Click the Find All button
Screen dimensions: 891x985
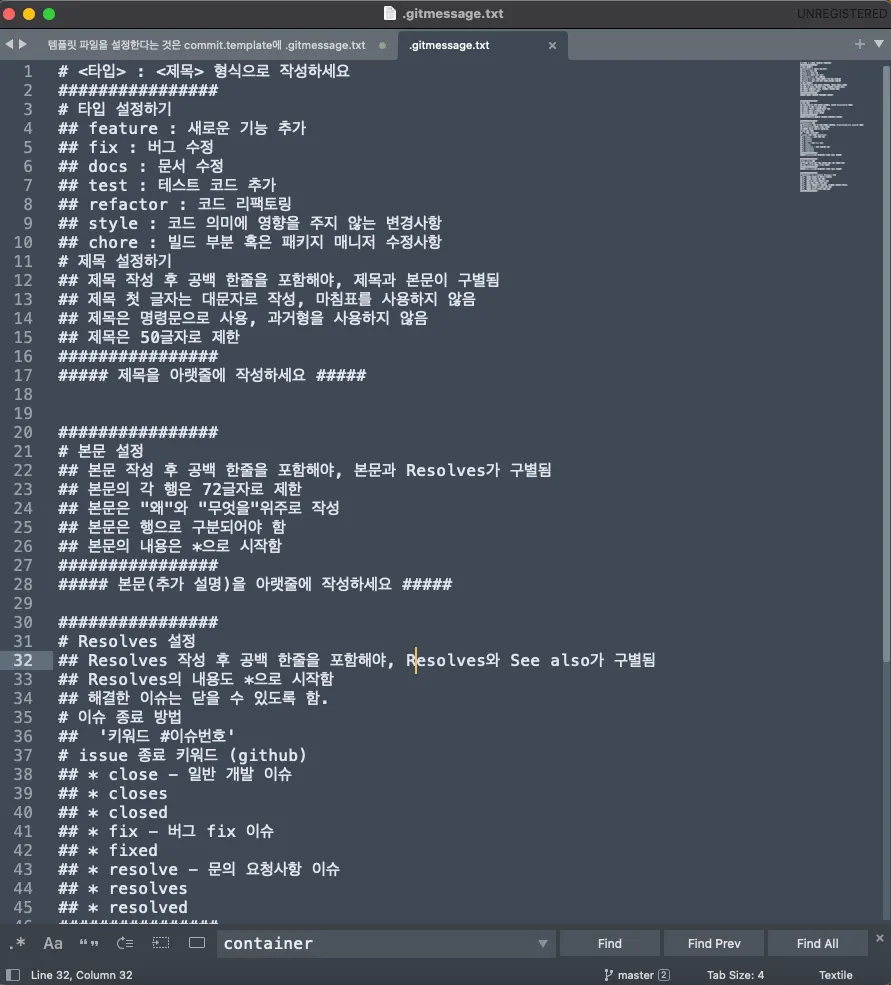click(817, 944)
